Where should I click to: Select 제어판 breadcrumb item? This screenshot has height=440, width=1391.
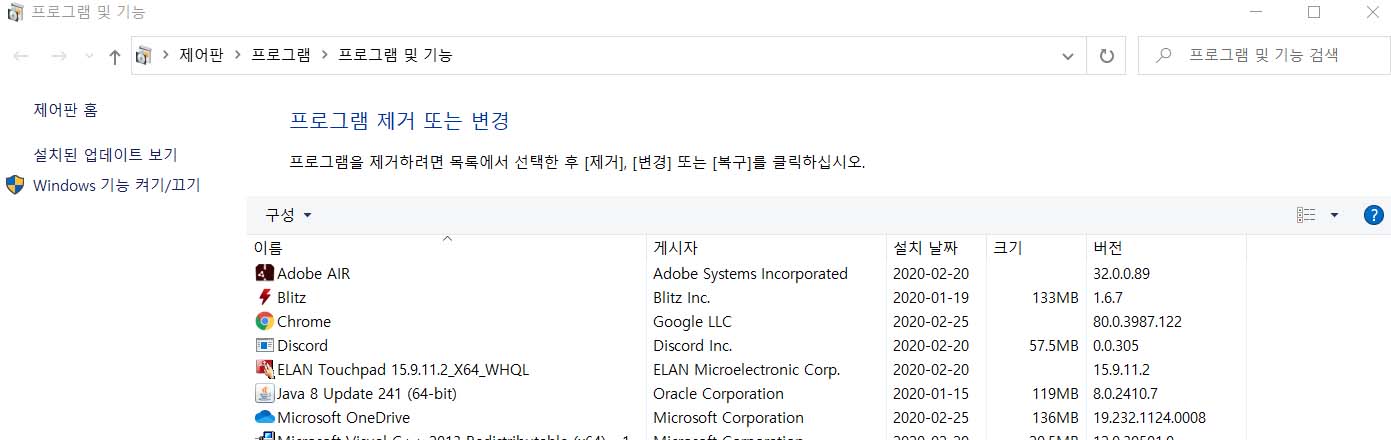pos(201,56)
